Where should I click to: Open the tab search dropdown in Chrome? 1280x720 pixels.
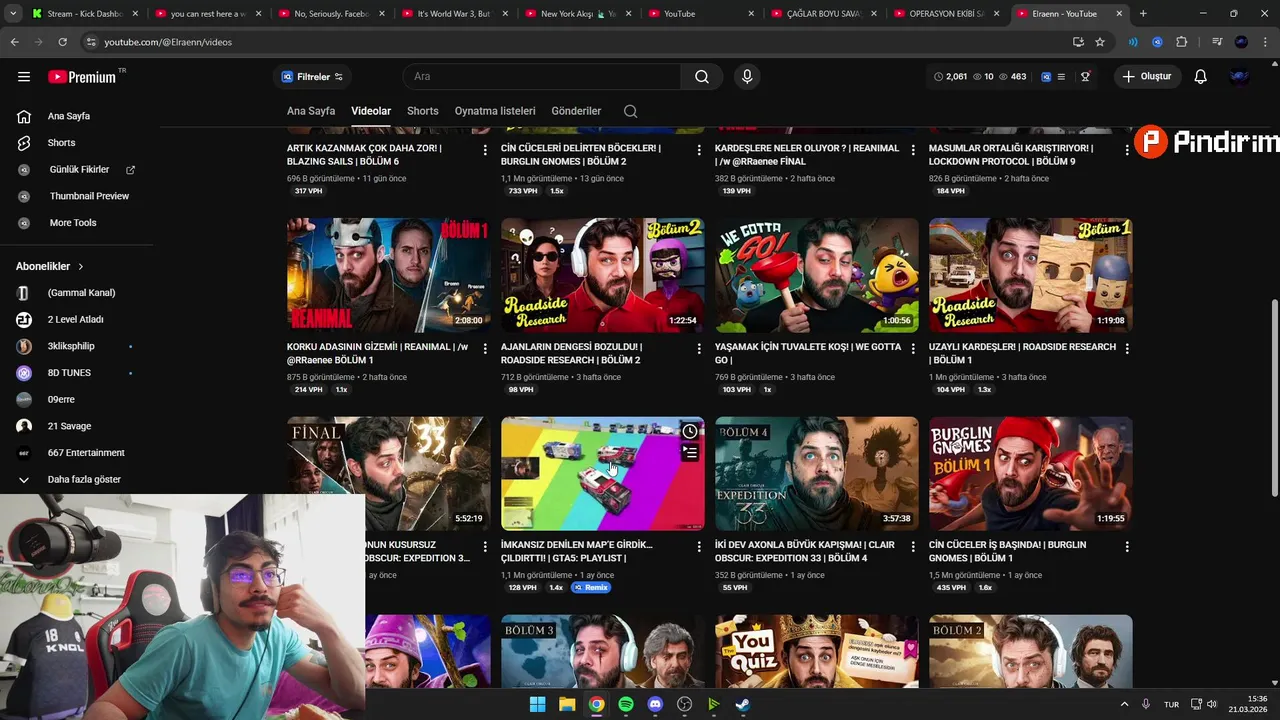[x=13, y=14]
